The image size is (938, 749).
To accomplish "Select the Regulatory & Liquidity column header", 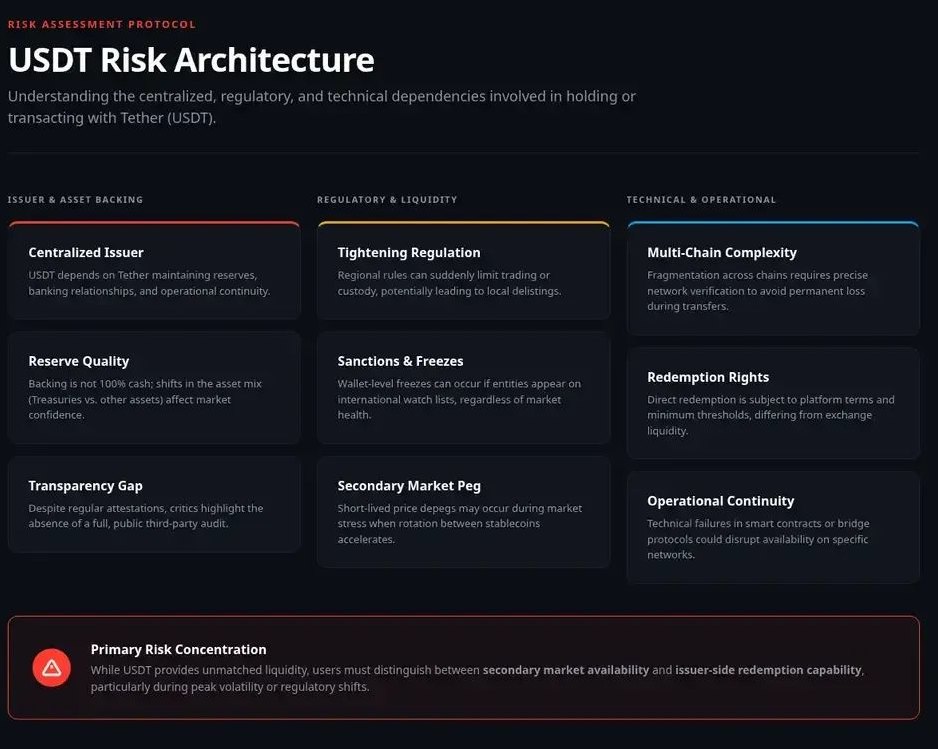I will point(387,200).
